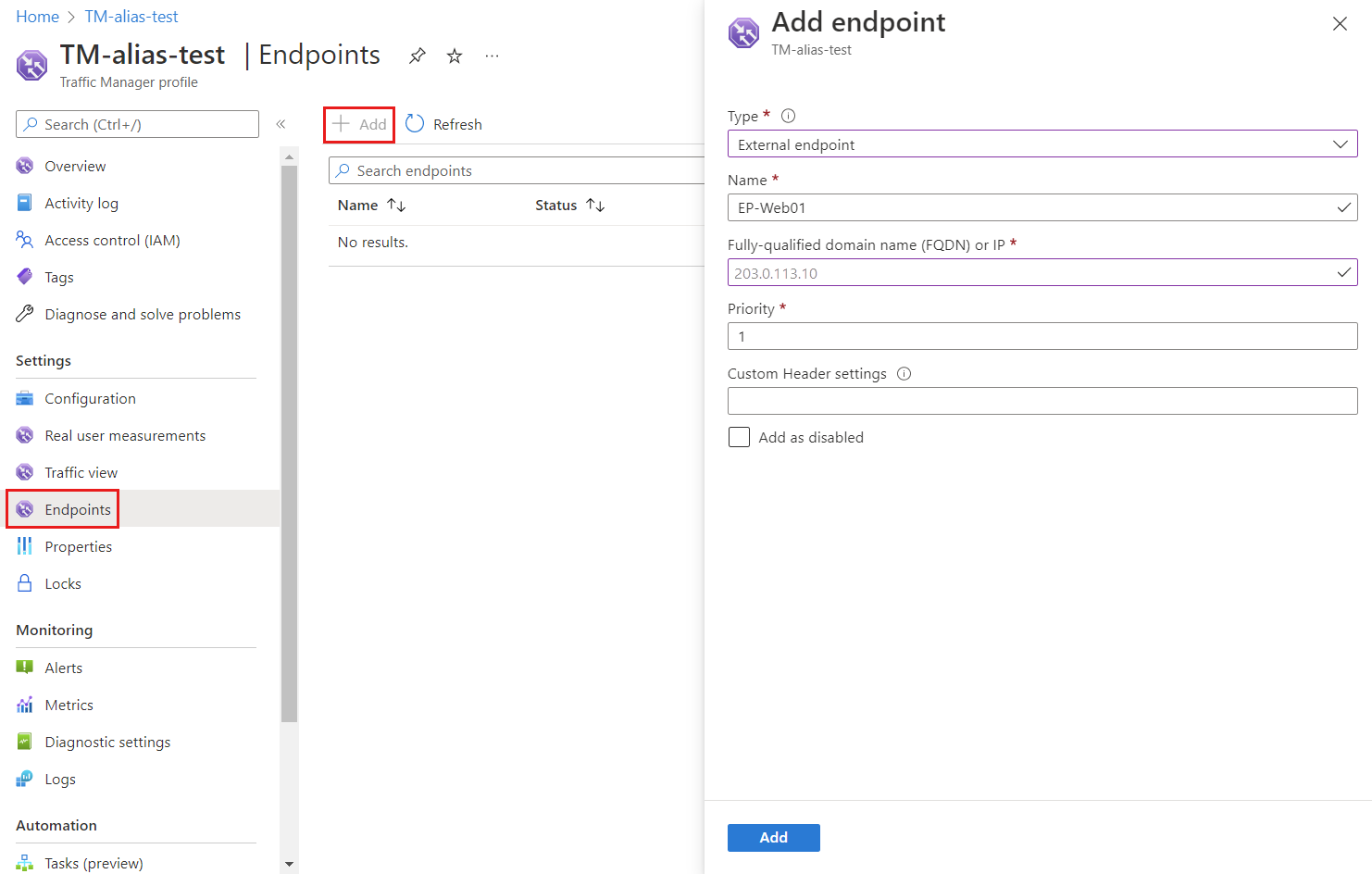Open the Configuration settings menu item
Image resolution: width=1372 pixels, height=874 pixels.
(90, 398)
